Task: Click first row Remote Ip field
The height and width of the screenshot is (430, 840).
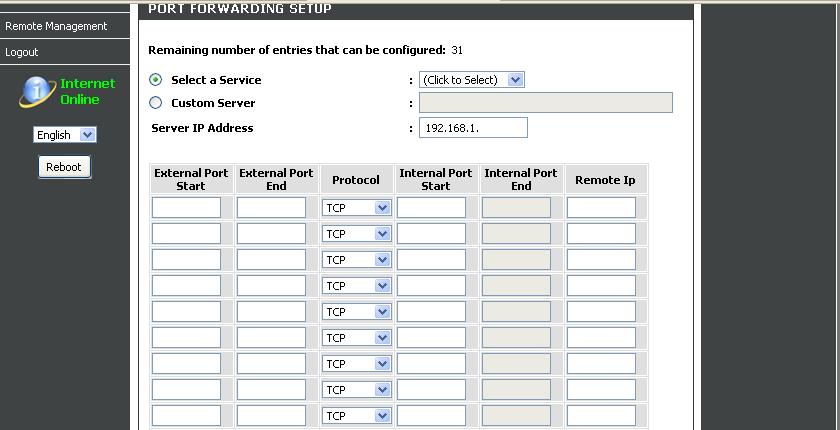Action: (x=602, y=208)
